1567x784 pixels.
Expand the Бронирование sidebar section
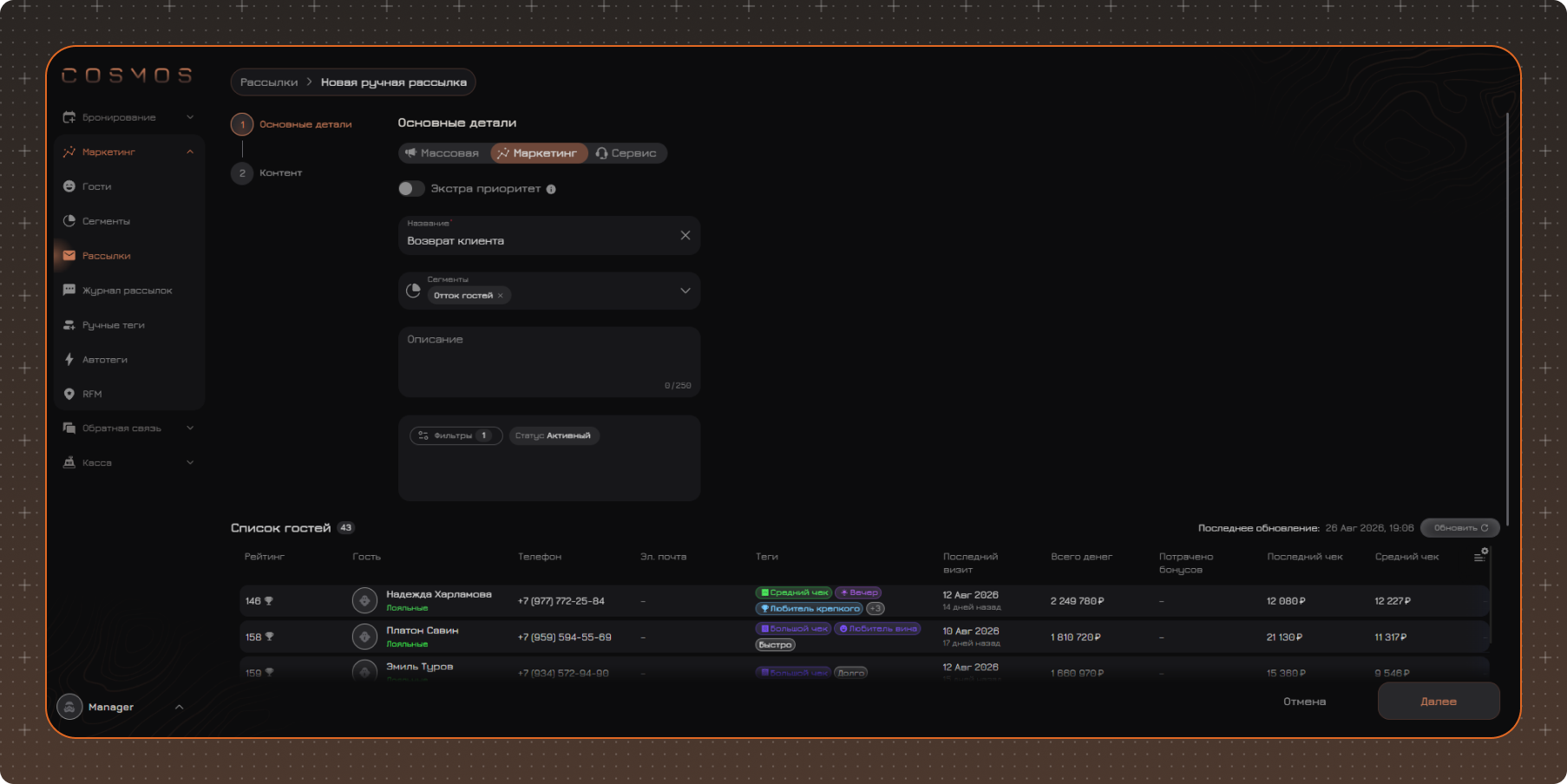coord(190,117)
